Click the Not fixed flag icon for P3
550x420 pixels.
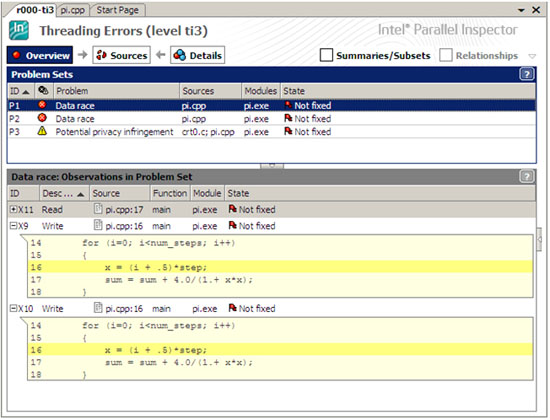pyautogui.click(x=288, y=131)
